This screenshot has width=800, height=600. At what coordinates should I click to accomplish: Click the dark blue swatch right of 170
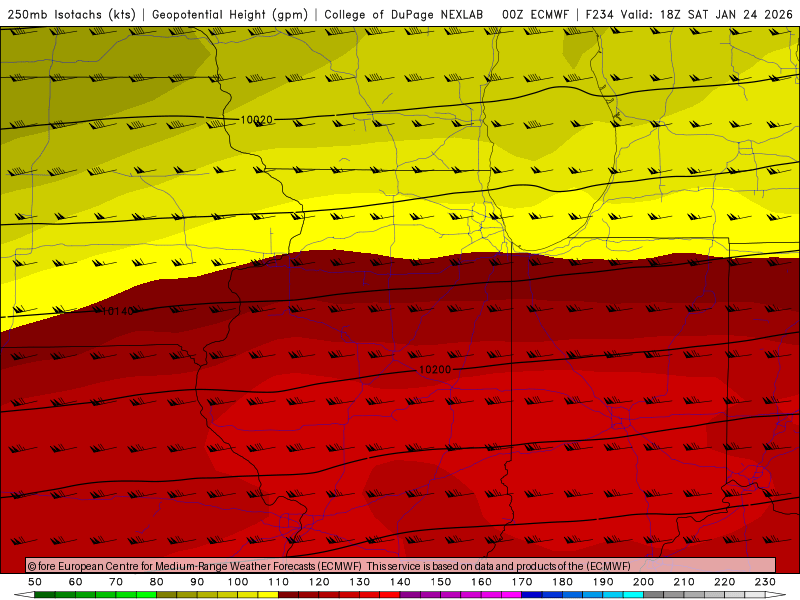click(532, 594)
